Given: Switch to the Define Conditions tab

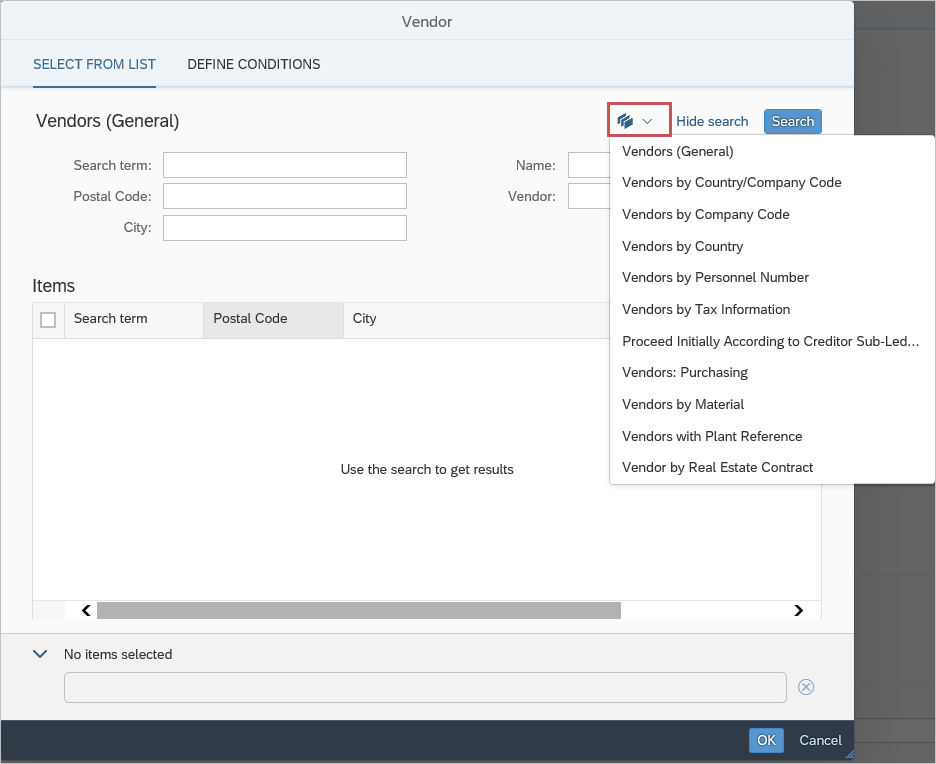Looking at the screenshot, I should point(253,64).
